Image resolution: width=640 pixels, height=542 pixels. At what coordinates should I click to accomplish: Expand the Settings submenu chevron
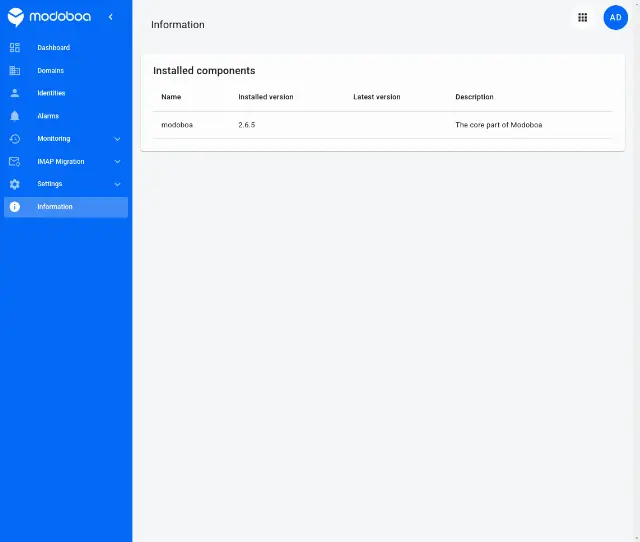[x=117, y=184]
